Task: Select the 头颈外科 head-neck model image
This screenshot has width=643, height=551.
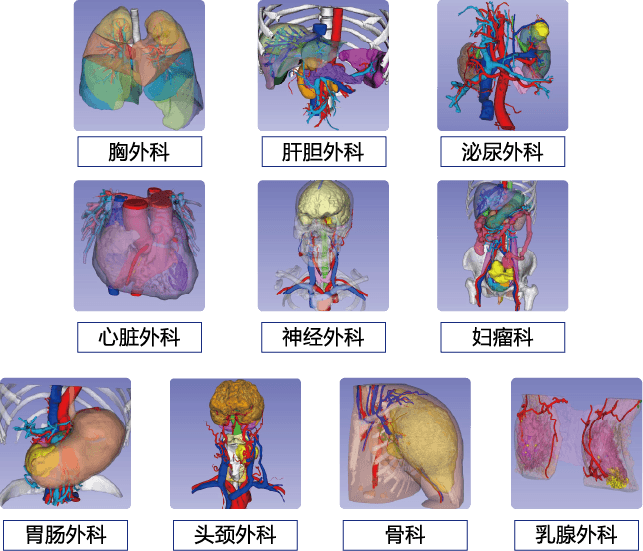Action: pos(235,444)
